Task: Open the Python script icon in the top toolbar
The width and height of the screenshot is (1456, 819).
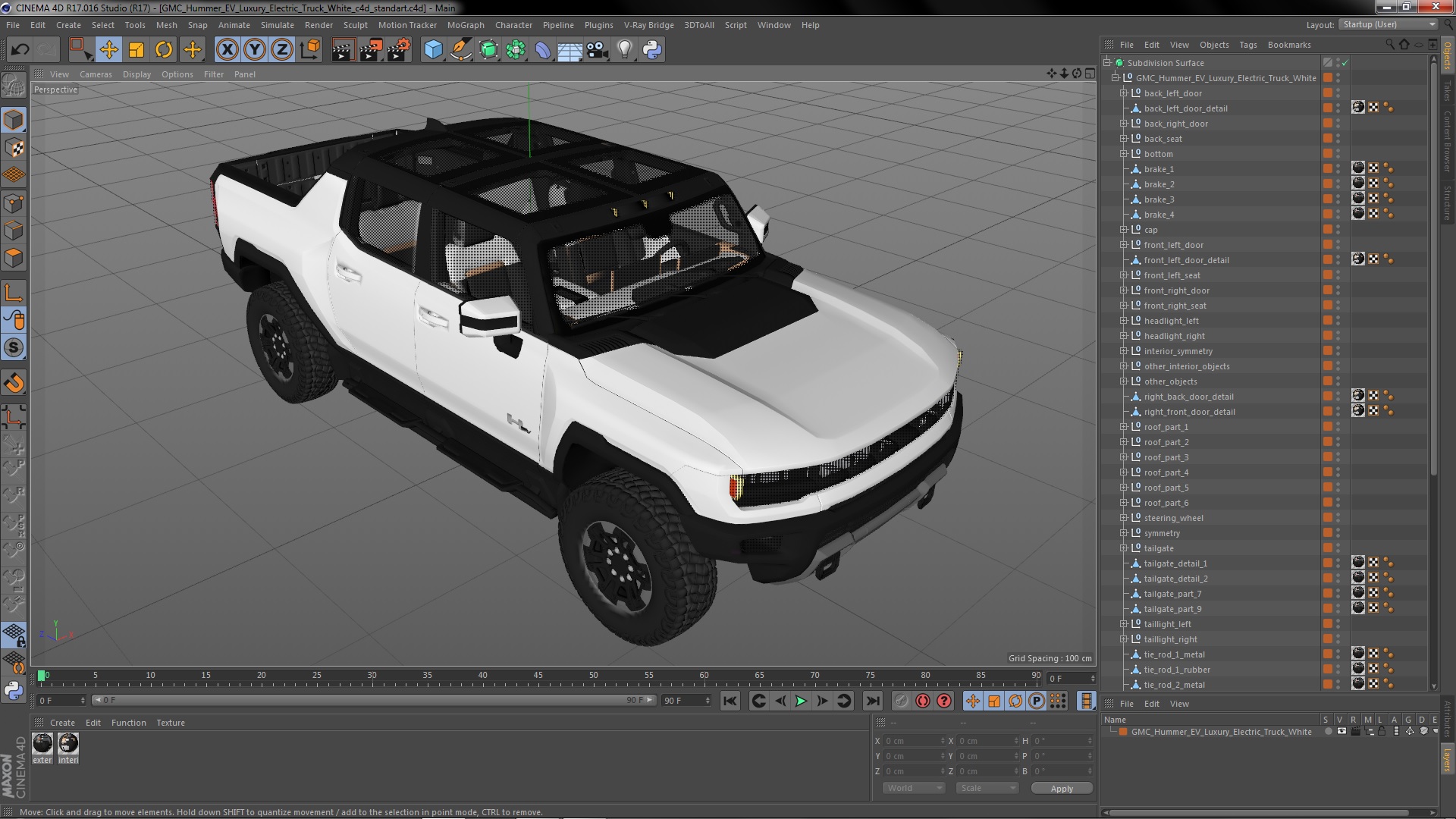Action: pos(652,50)
